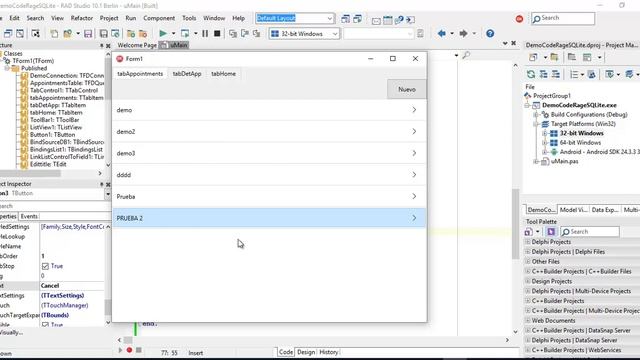
Task: Click red stop indicator near IDE search
Action: click(519, 19)
